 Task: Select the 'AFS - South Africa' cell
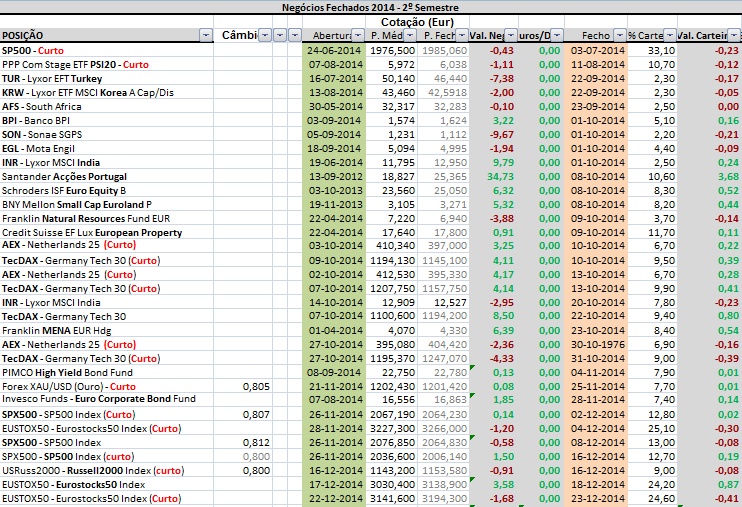tap(107, 107)
